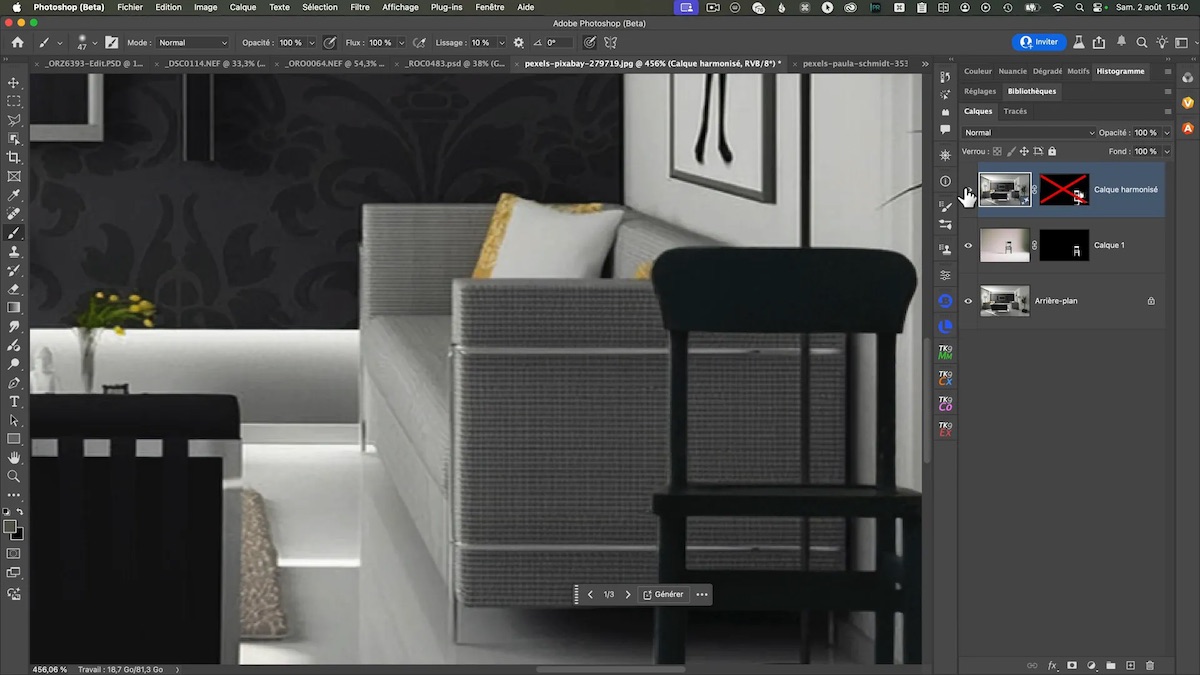Select the Zoom tool
This screenshot has height=675, width=1200.
(x=14, y=476)
